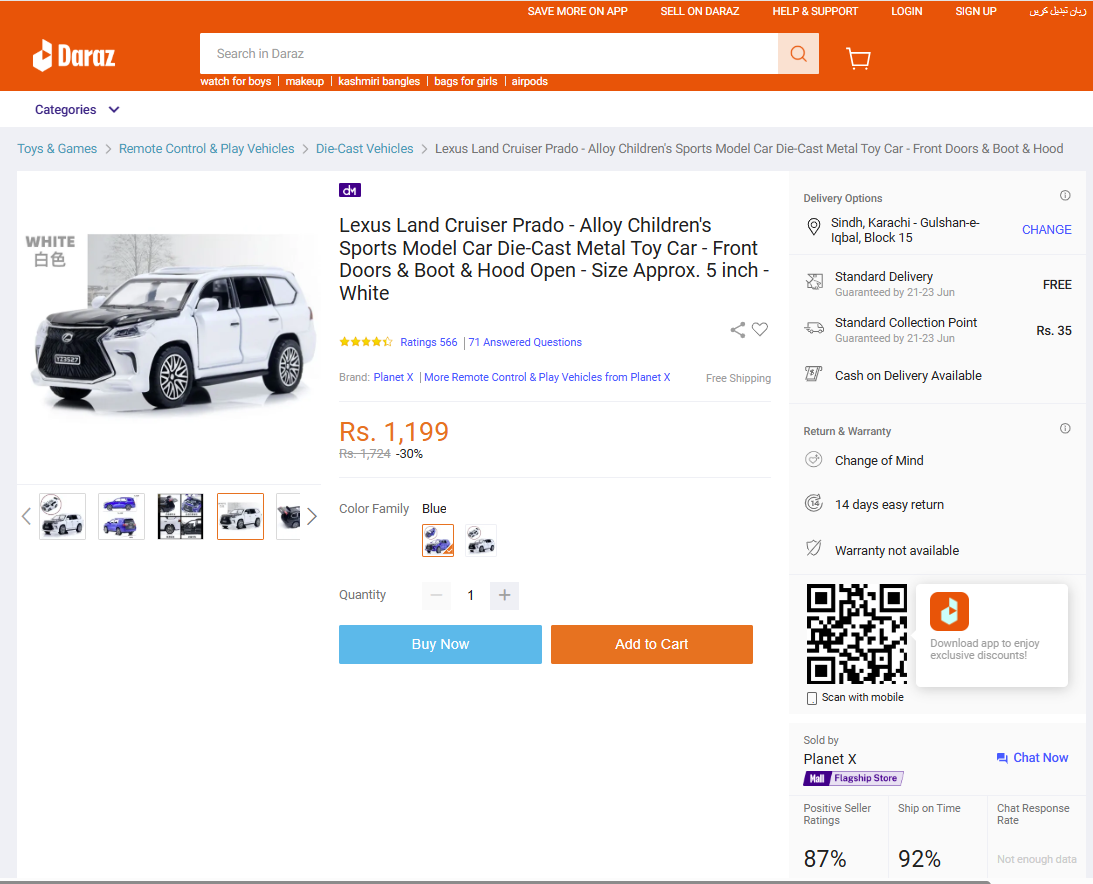Go to Remote Control & Play Vehicles breadcrumb
Image resolution: width=1093 pixels, height=884 pixels.
[x=206, y=148]
